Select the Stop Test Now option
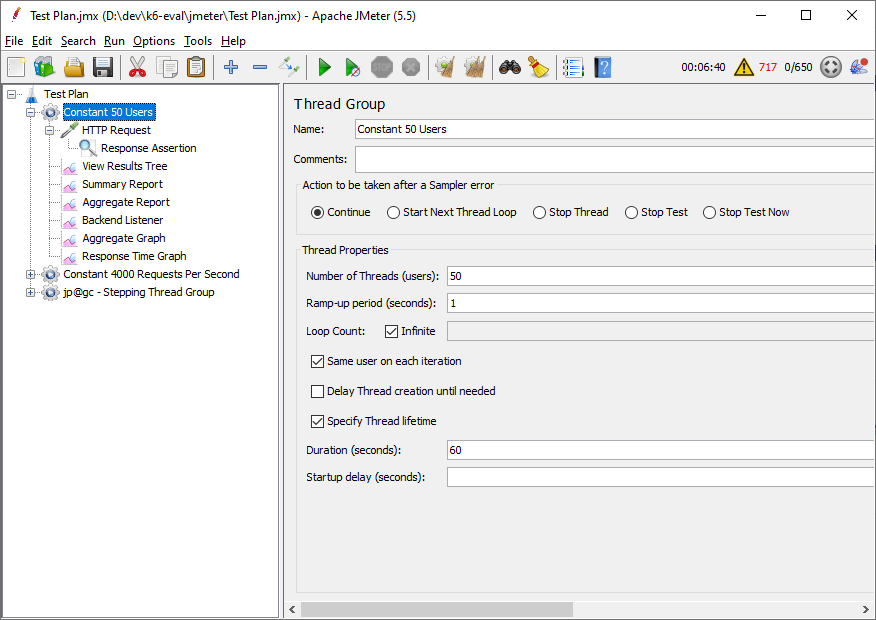 coord(710,213)
